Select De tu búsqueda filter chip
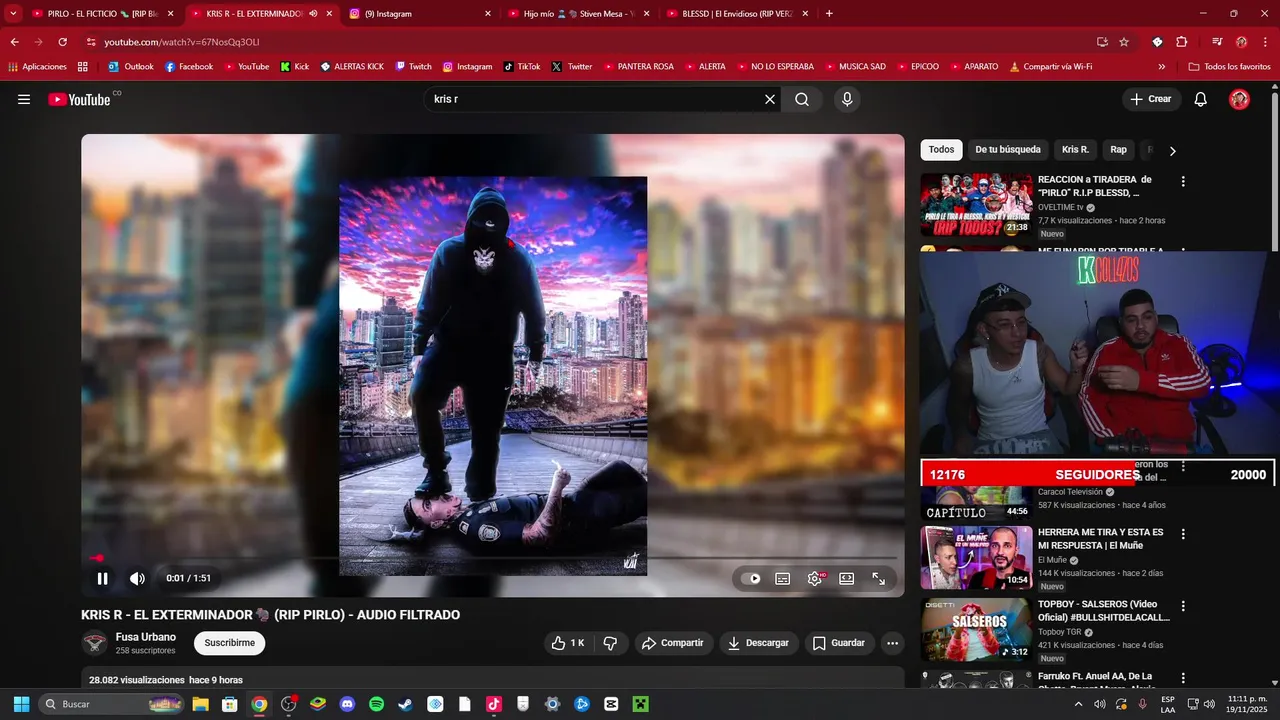1280x720 pixels. (x=1008, y=149)
